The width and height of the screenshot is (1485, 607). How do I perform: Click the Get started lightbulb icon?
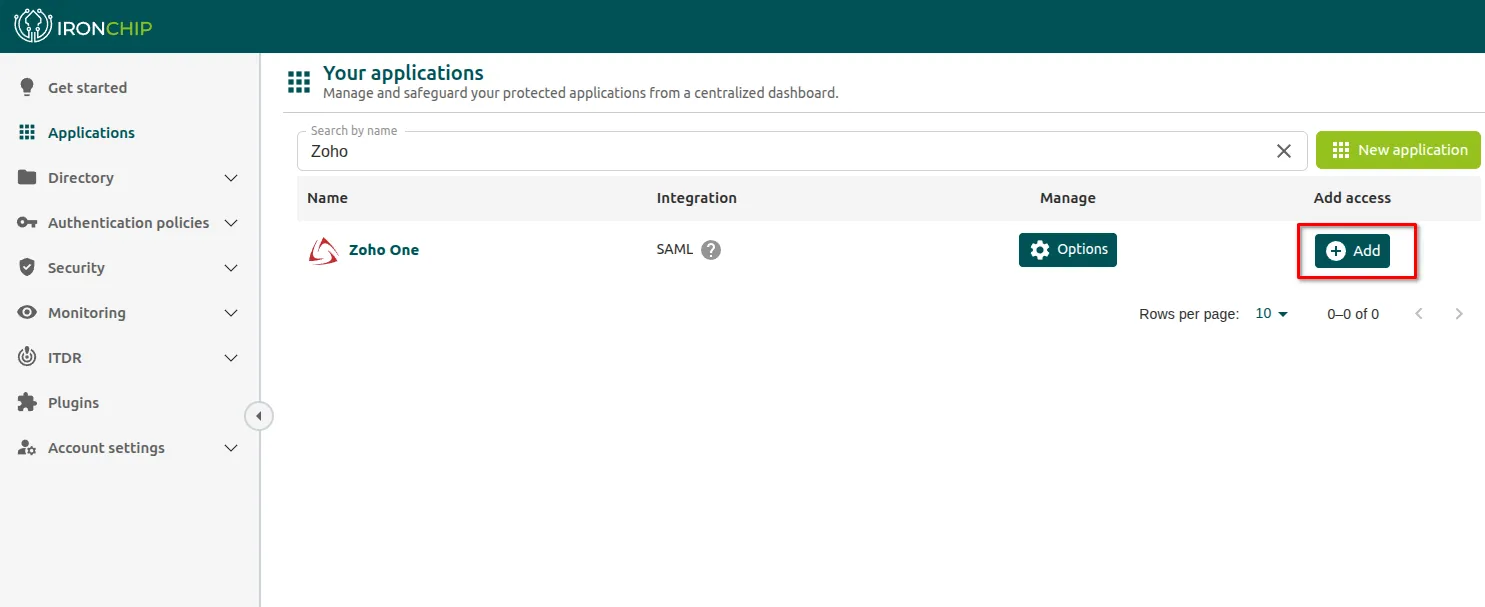(x=27, y=87)
